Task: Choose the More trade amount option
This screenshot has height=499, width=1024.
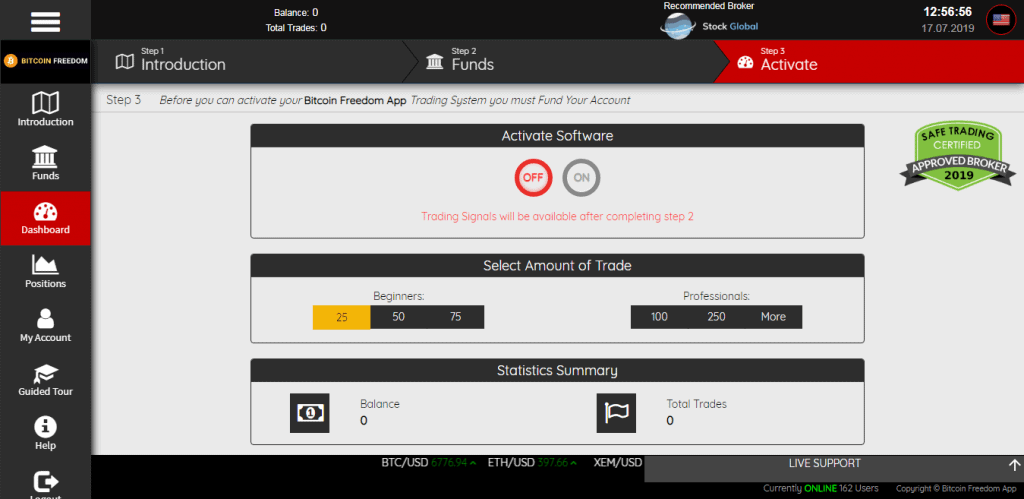Action: tap(773, 317)
